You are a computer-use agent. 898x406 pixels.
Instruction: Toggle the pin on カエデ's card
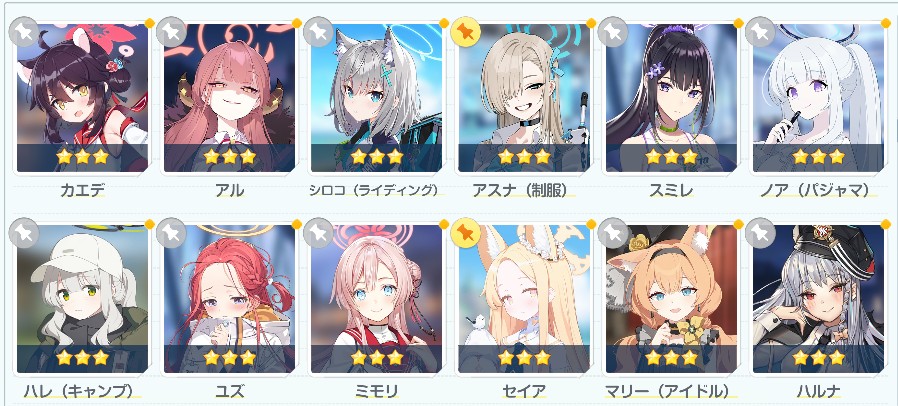24,32
